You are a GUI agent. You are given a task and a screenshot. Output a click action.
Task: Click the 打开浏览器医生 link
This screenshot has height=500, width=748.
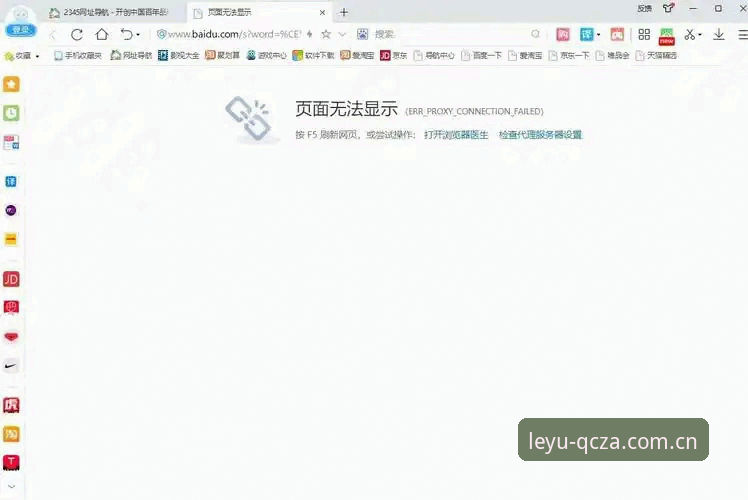point(456,135)
